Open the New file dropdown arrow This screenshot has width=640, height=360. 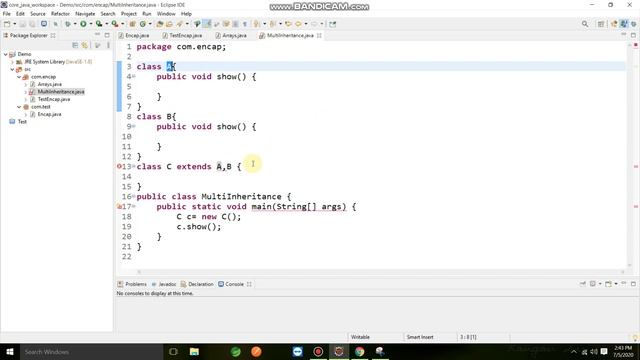coord(14,24)
